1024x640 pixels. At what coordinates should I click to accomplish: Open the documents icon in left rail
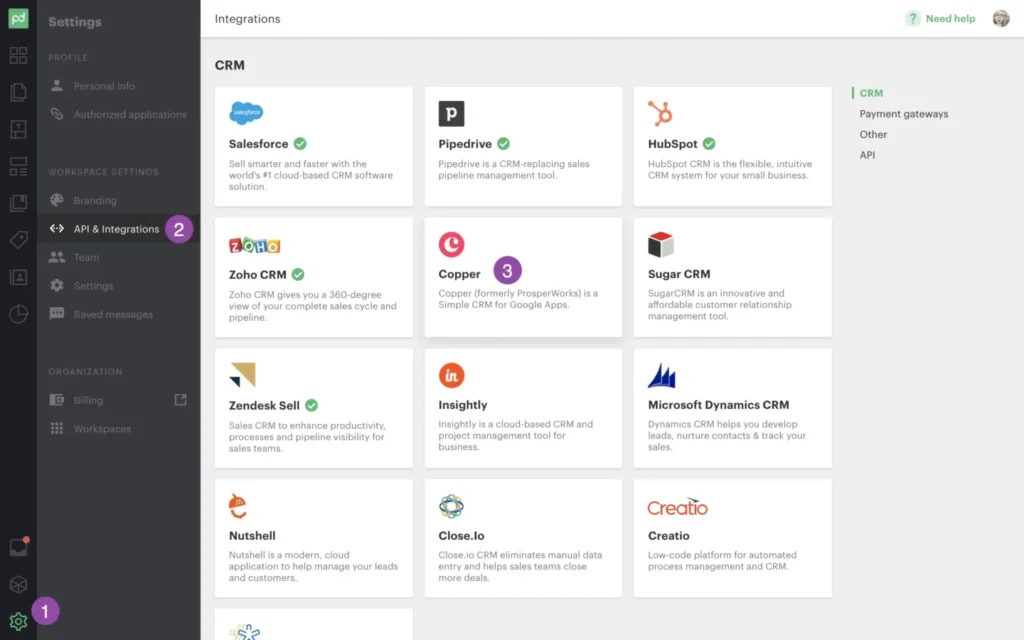pyautogui.click(x=18, y=92)
